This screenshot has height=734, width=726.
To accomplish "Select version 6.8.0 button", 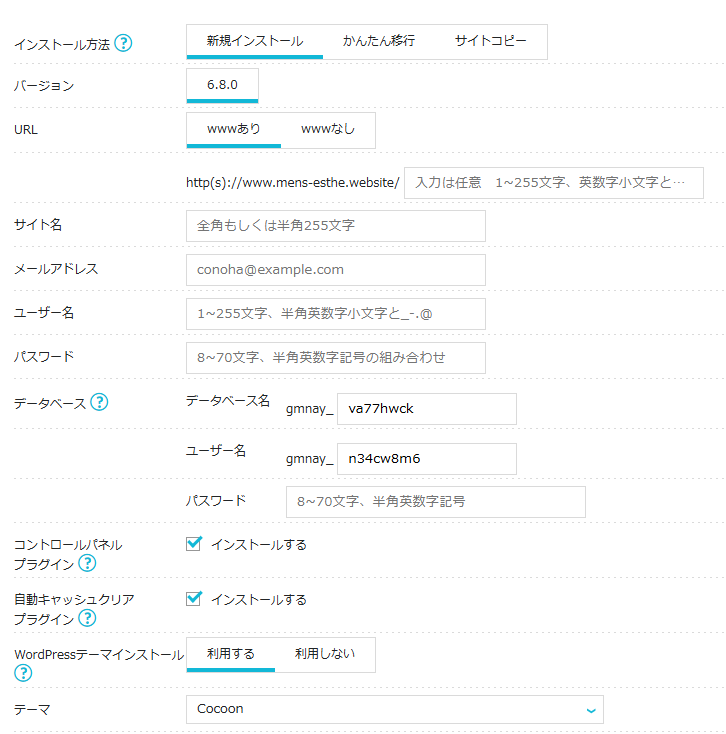I will click(x=222, y=85).
